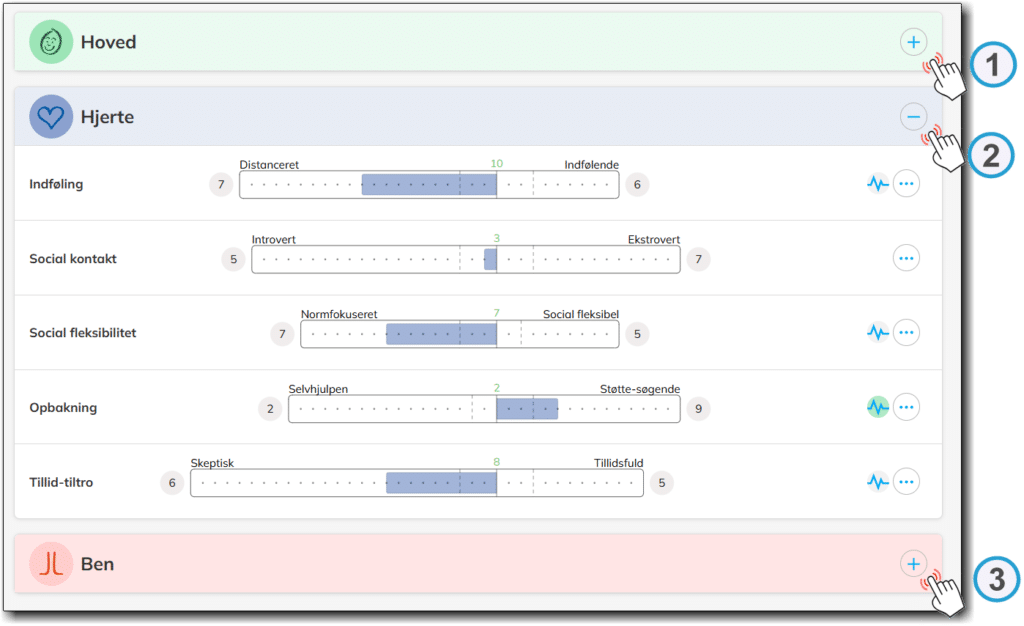1024x626 pixels.
Task: Click the Ben section title
Action: tap(97, 564)
